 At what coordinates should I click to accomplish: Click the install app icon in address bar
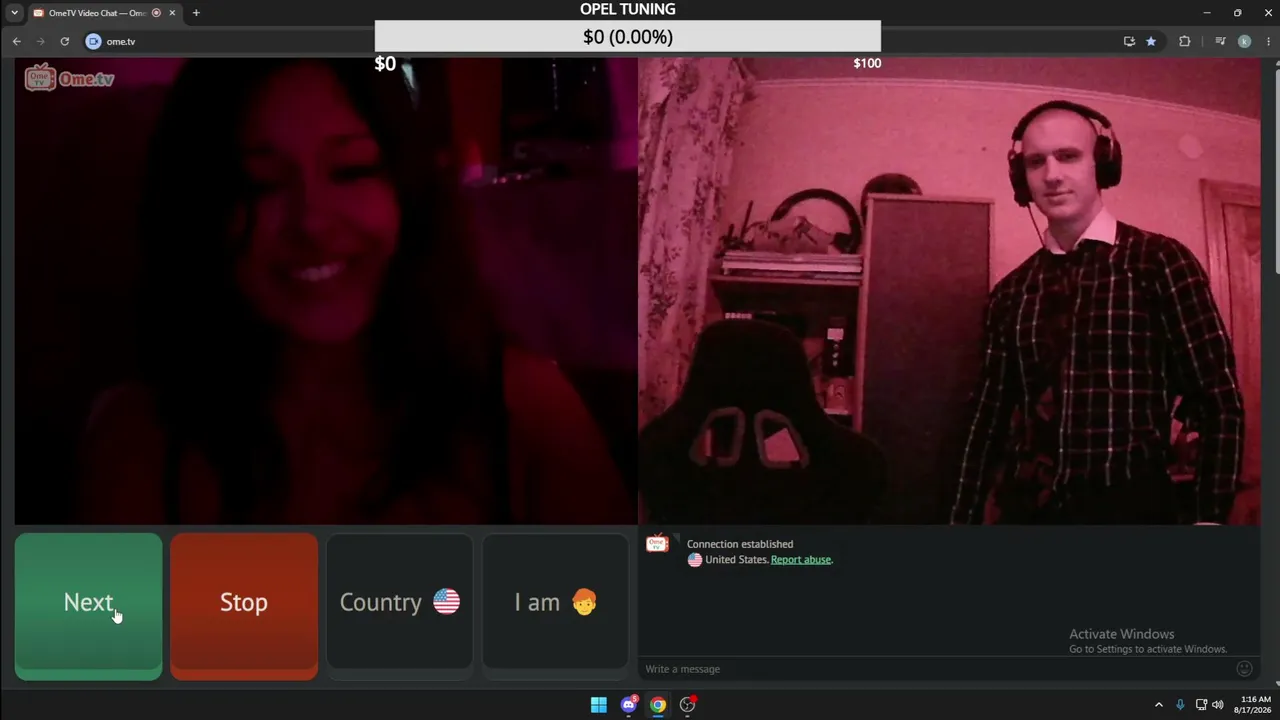(x=1129, y=41)
